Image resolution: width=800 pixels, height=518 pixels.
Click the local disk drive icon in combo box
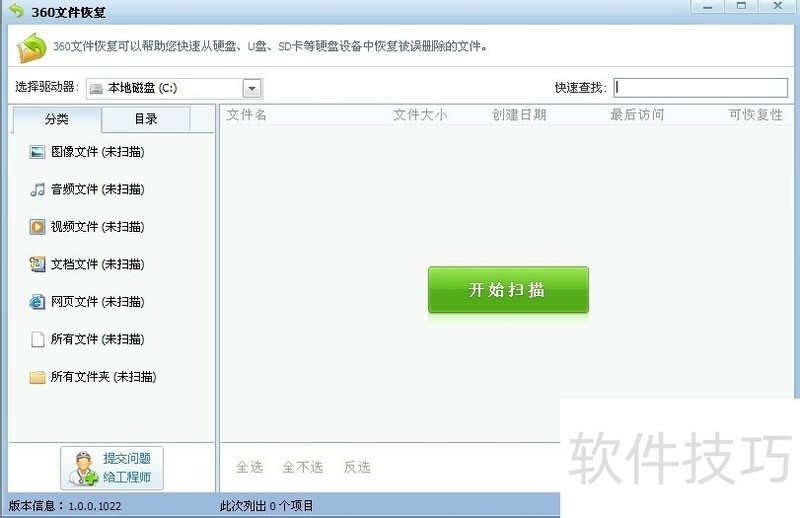pyautogui.click(x=96, y=89)
